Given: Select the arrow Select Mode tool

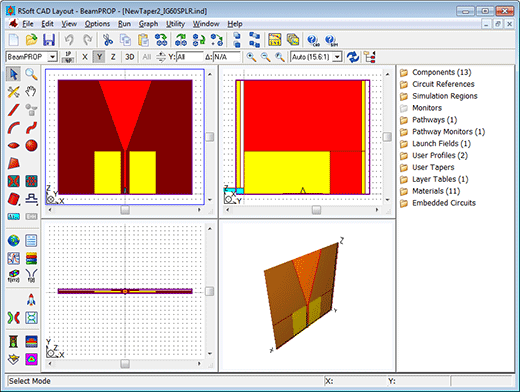Looking at the screenshot, I should point(13,74).
